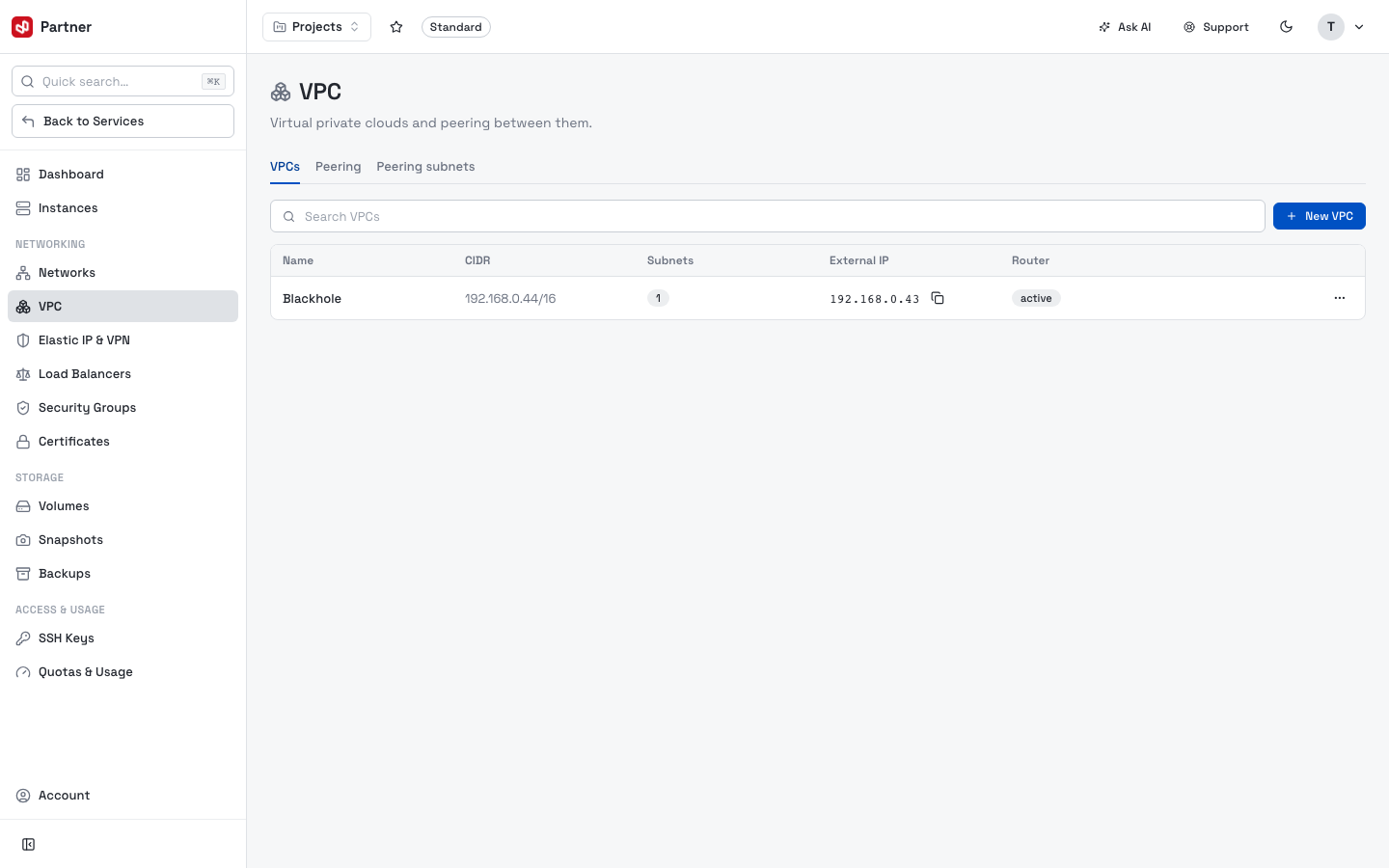1389x868 pixels.
Task: Click the Search VPCs field
Action: [x=768, y=216]
